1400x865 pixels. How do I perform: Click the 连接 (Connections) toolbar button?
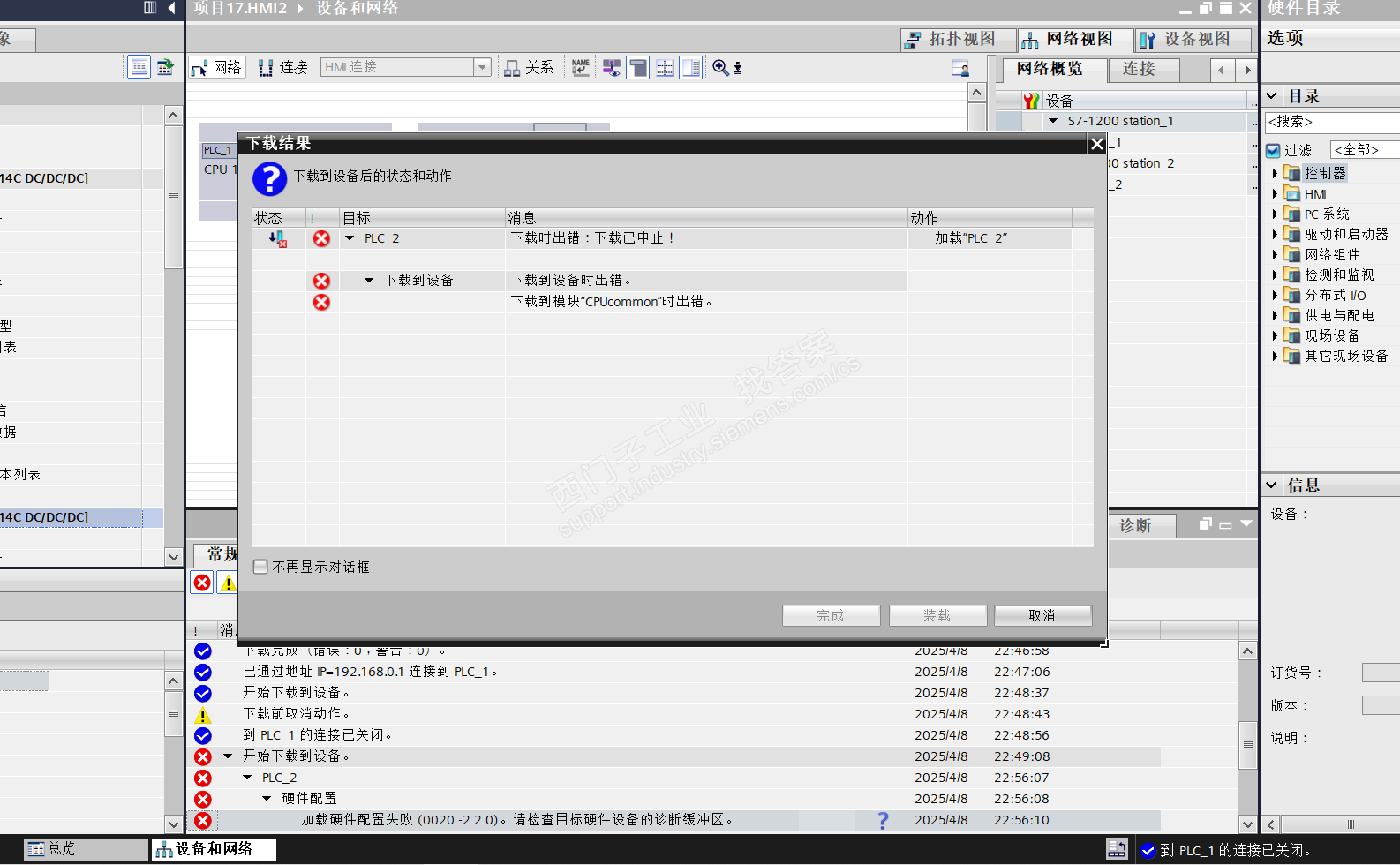point(282,67)
